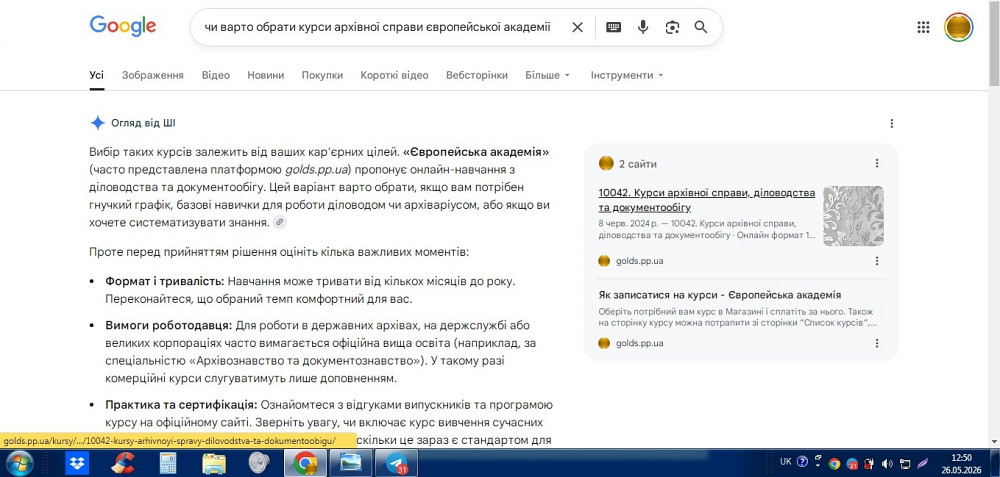1000x477 pixels.
Task: Click the '2 сайти' sources header
Action: coord(637,164)
